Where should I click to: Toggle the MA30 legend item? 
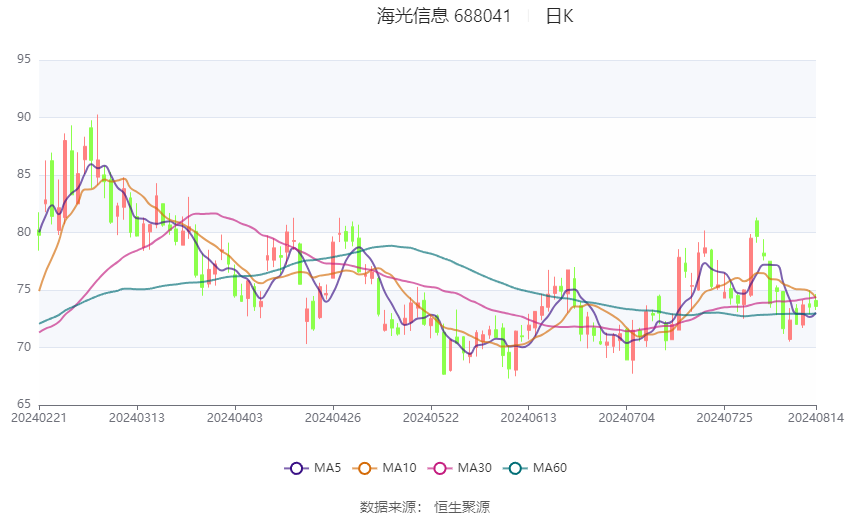(460, 468)
